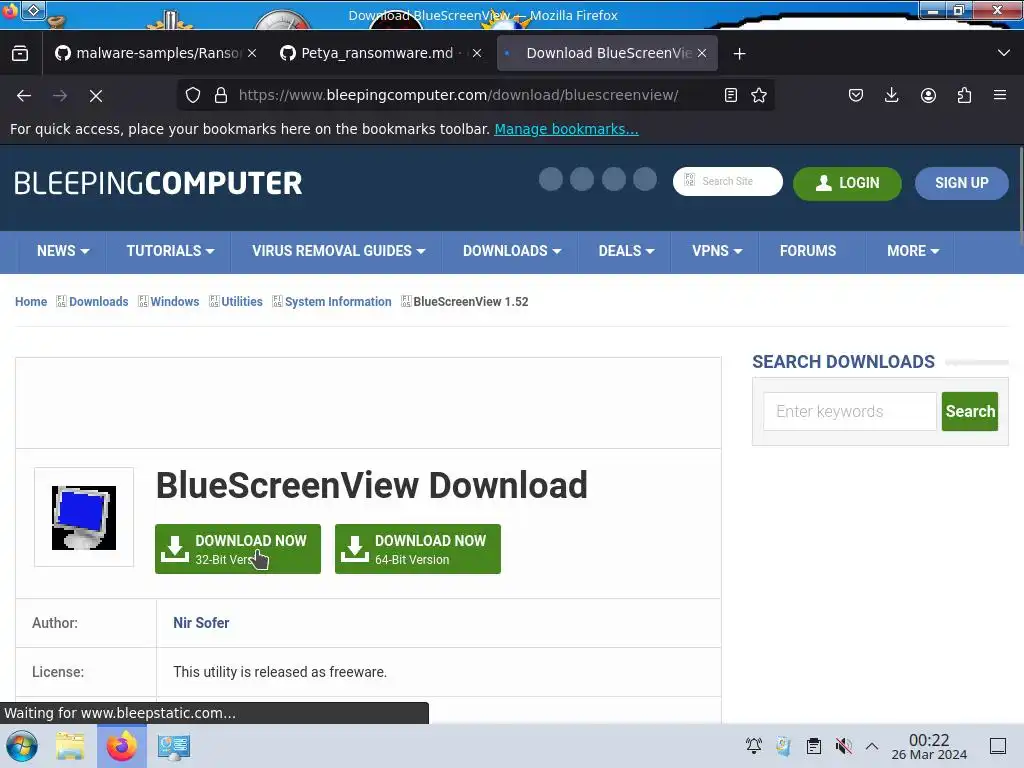This screenshot has width=1024, height=768.
Task: Open Firefox View icon in tab strip
Action: point(20,54)
